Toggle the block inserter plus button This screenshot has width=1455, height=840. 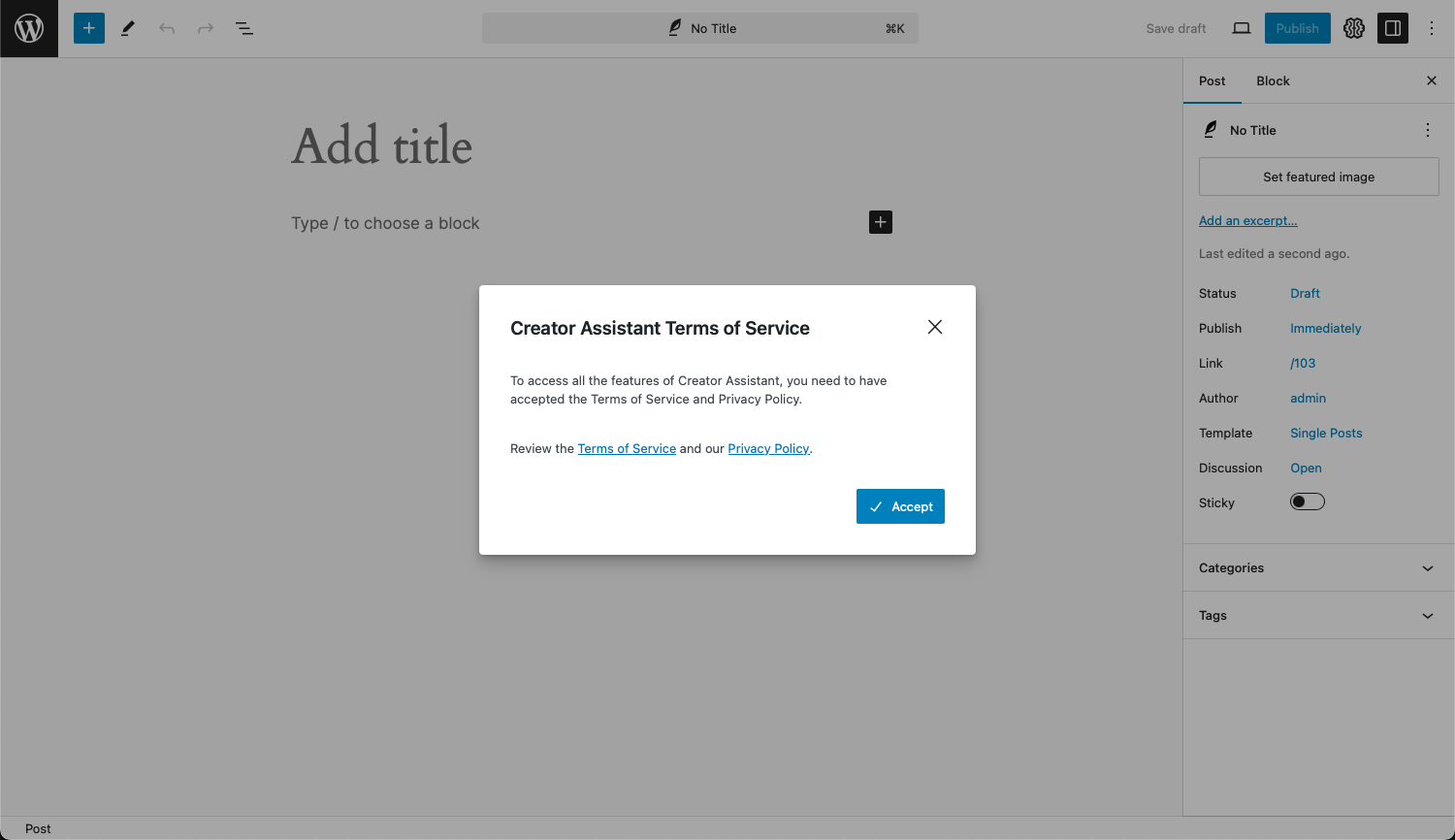click(x=89, y=28)
